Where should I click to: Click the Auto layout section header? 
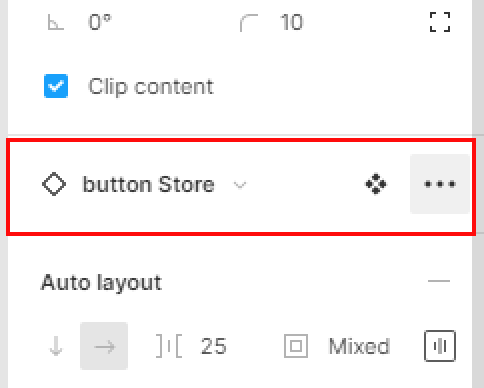101,283
